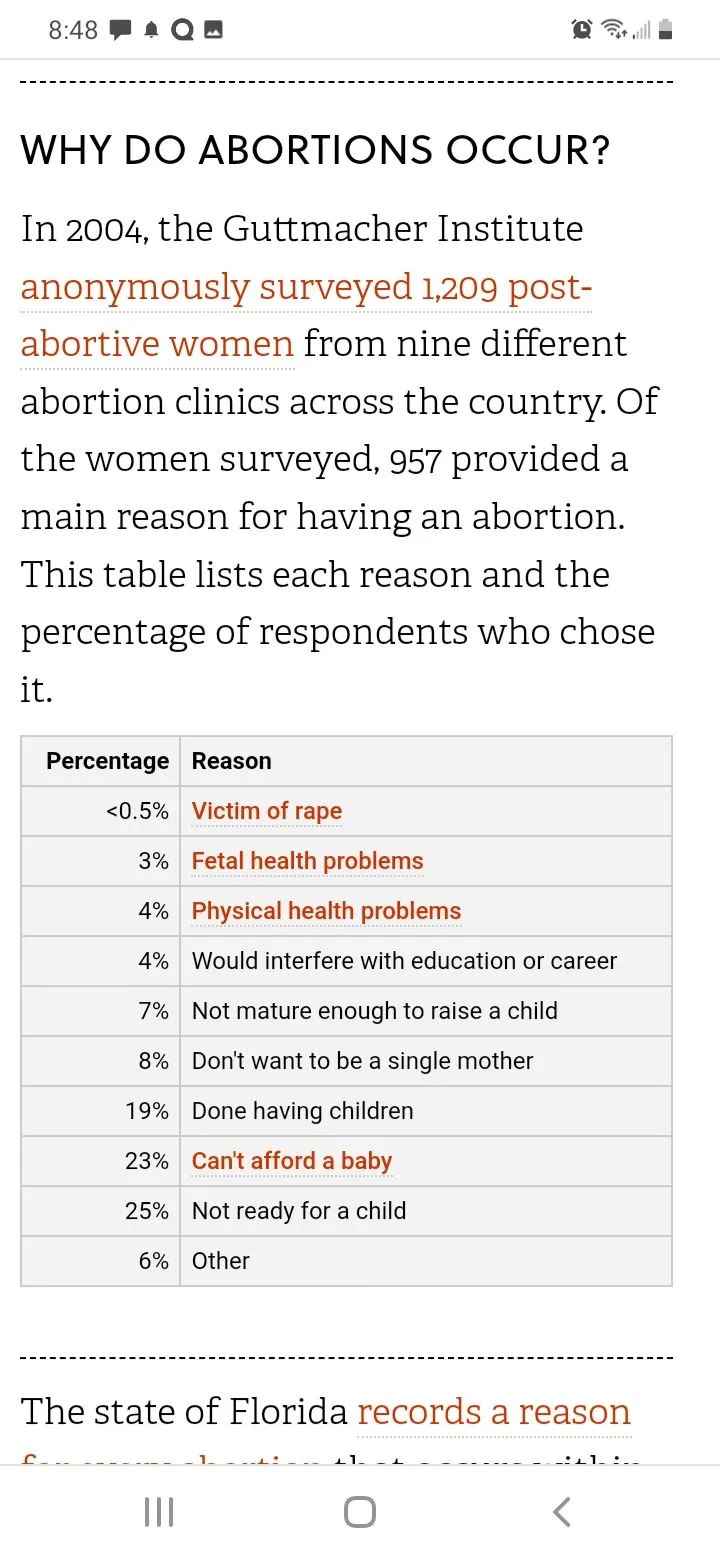The width and height of the screenshot is (720, 1560).
Task: Visit the "Can't afford a baby" link
Action: coord(292,1161)
